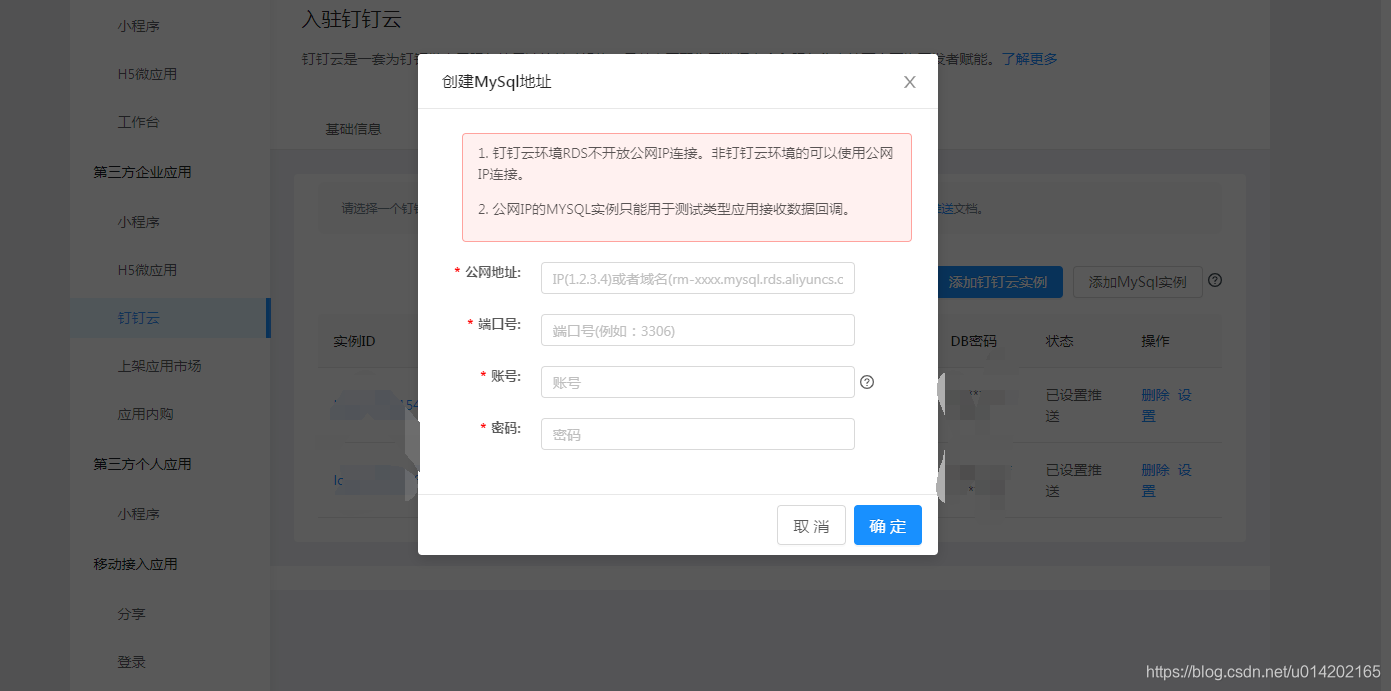Select 小程序 under 第三方企业应用
1391x691 pixels.
[138, 222]
